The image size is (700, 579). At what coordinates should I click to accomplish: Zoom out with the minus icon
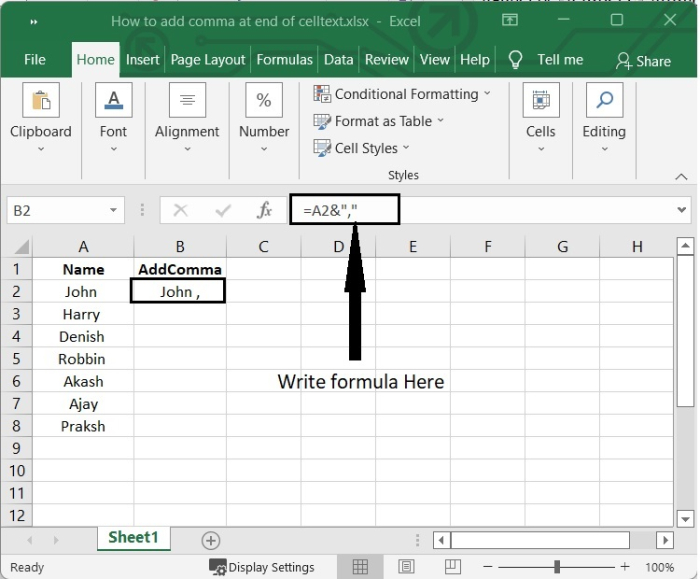488,567
